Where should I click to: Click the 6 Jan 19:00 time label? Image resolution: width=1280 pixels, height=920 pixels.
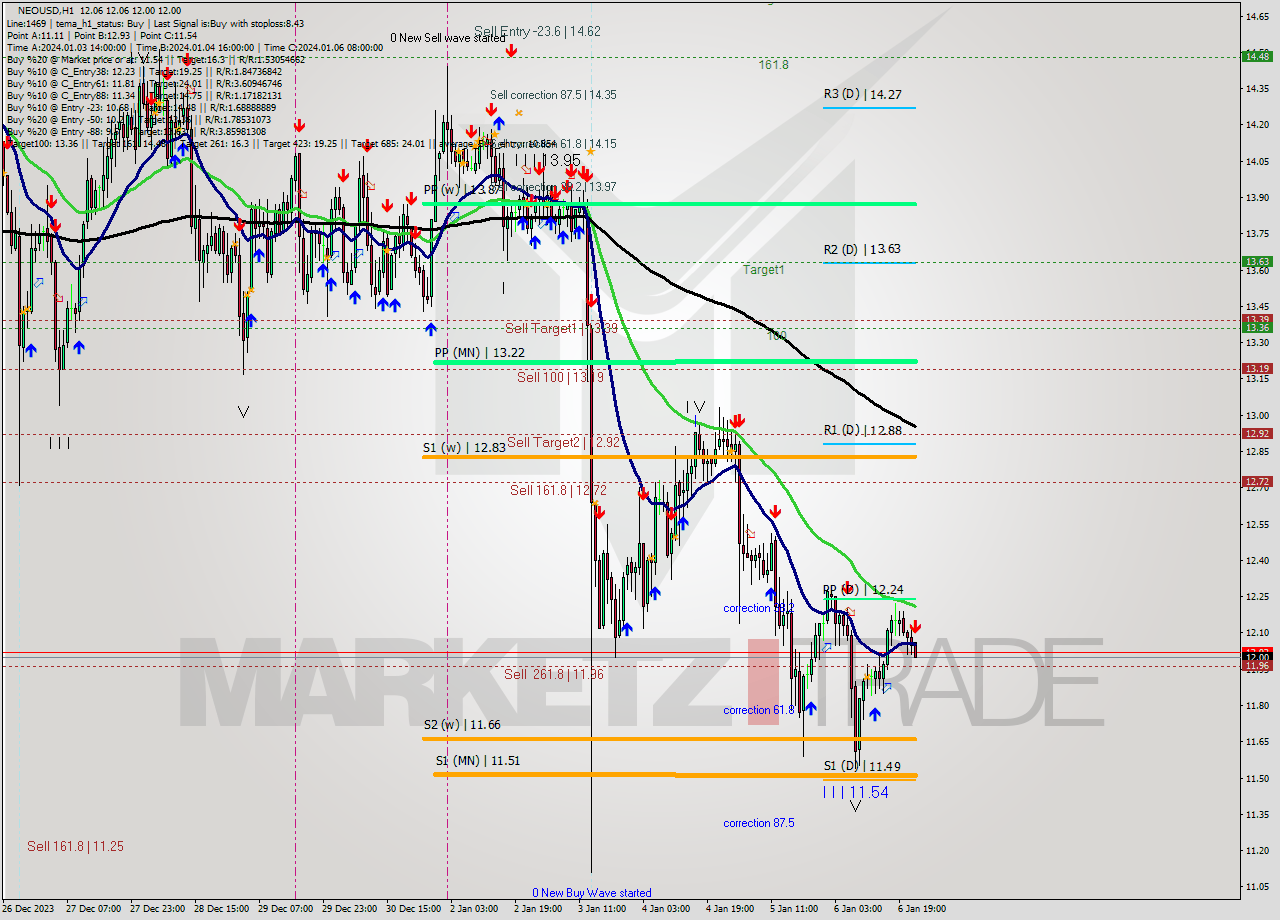[922, 909]
